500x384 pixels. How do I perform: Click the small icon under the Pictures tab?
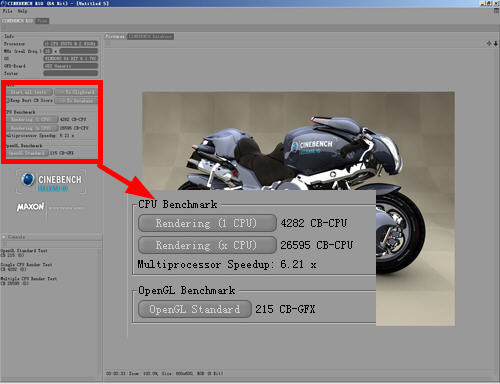coord(108,44)
